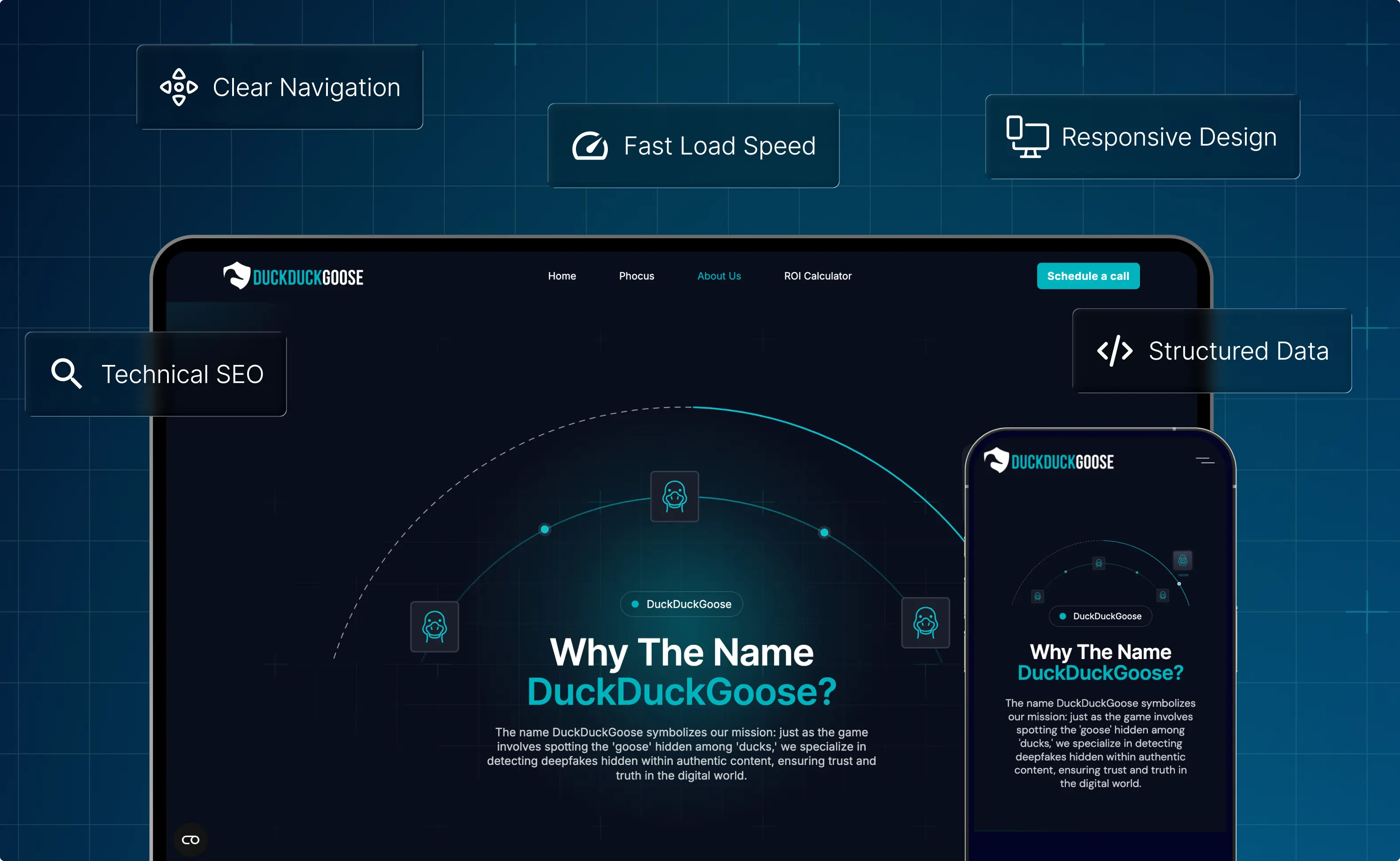
Task: Select the About Us nav item
Action: point(719,276)
